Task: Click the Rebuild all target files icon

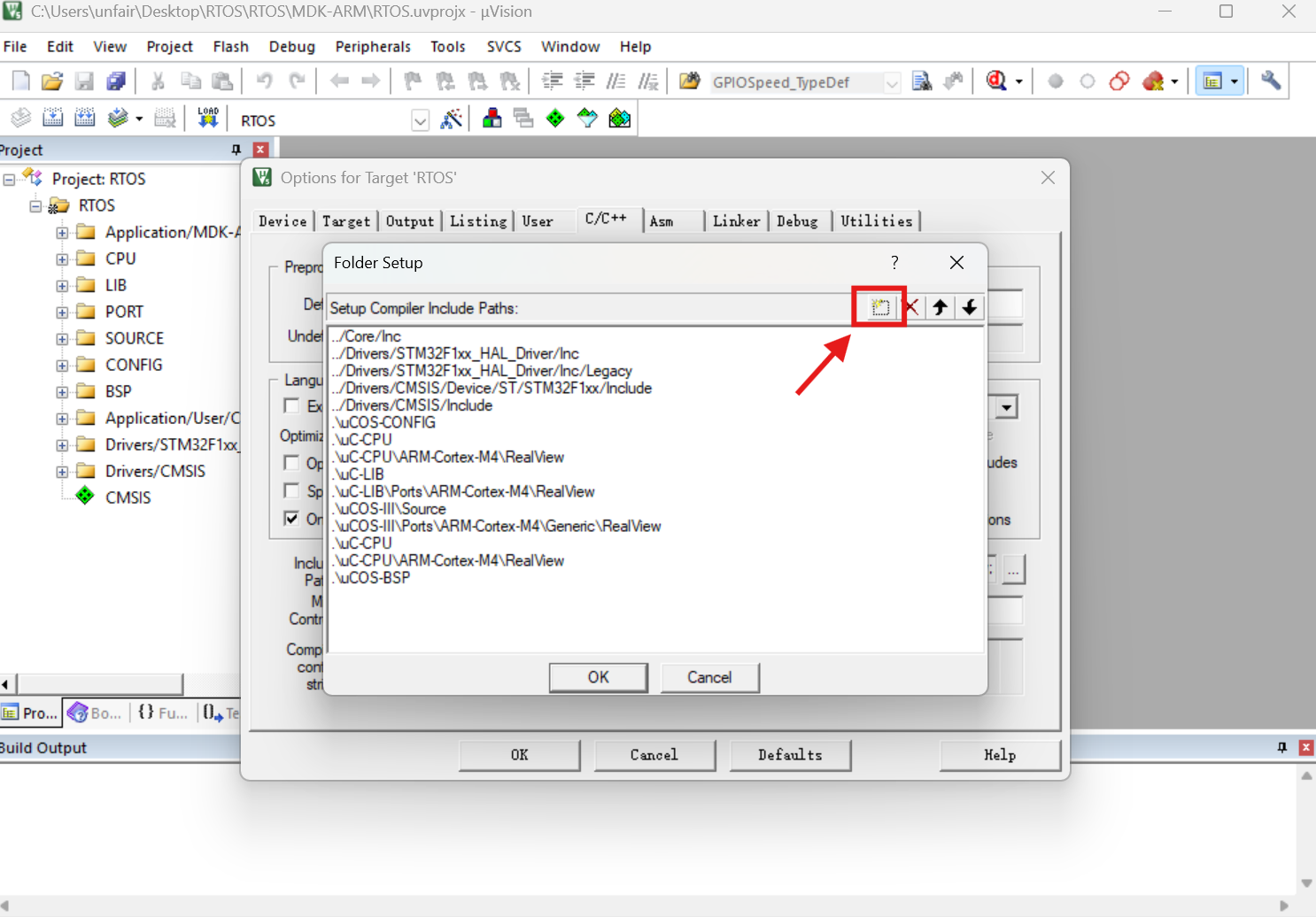Action: [85, 118]
